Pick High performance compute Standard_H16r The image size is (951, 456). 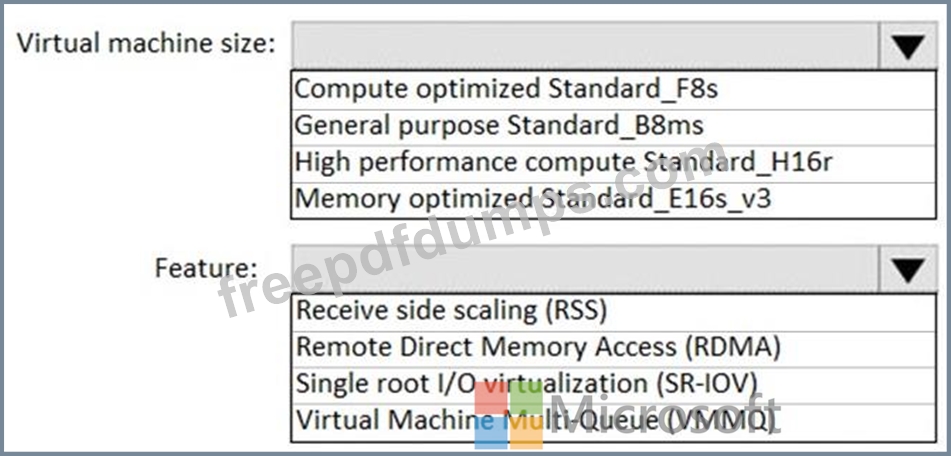[x=614, y=164]
